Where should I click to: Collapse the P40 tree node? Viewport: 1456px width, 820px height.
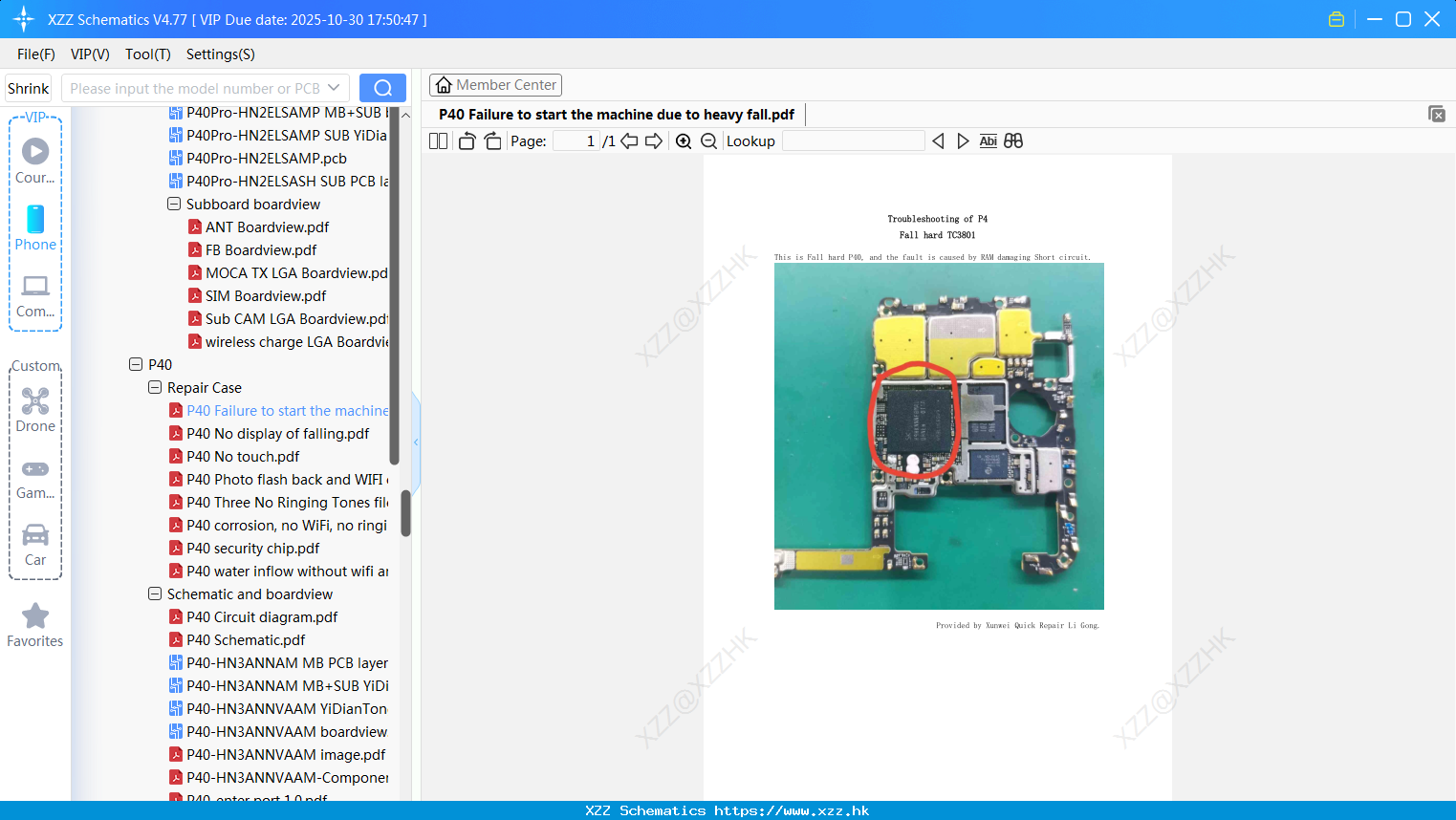136,364
